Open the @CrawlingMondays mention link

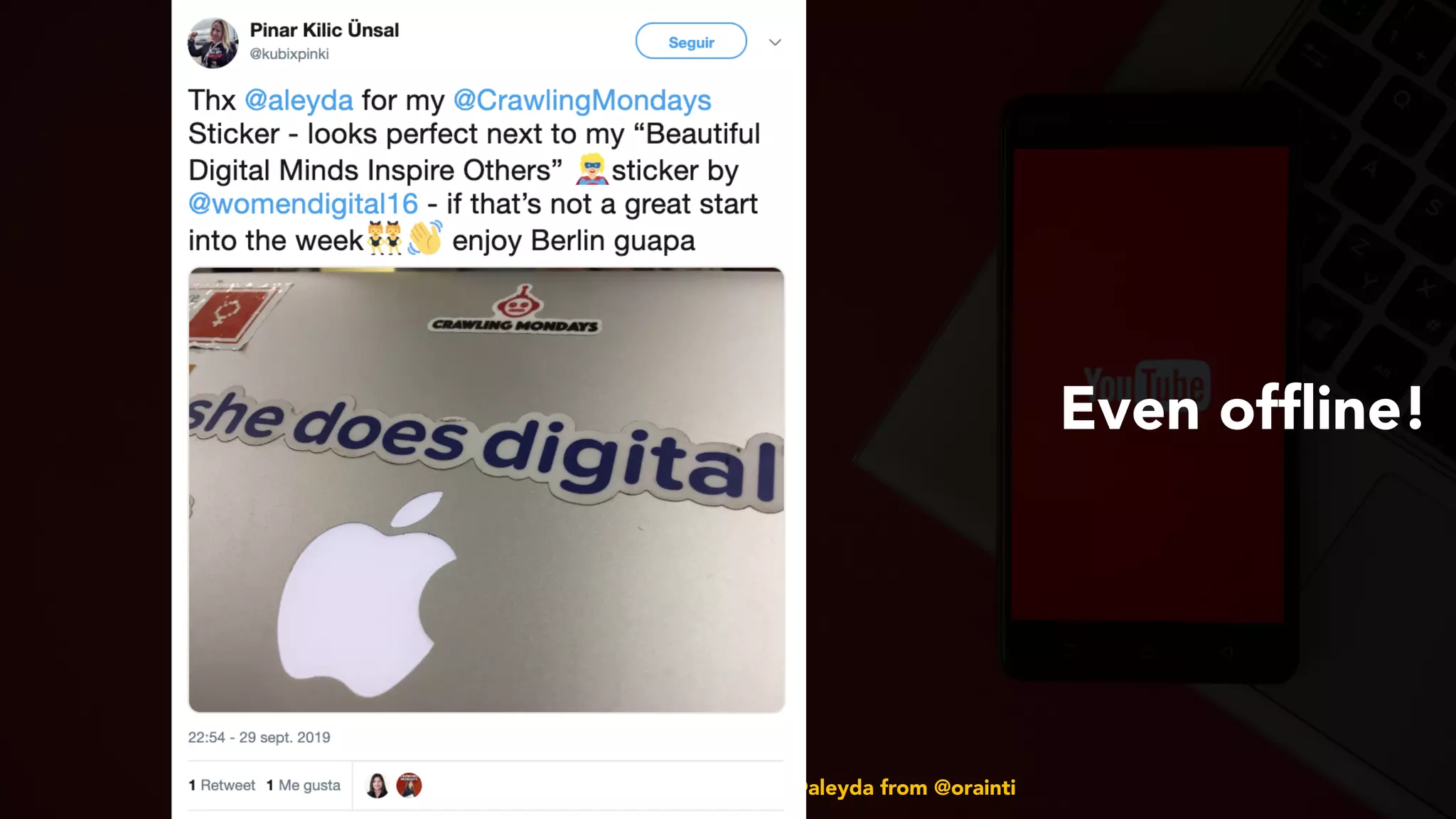click(582, 100)
